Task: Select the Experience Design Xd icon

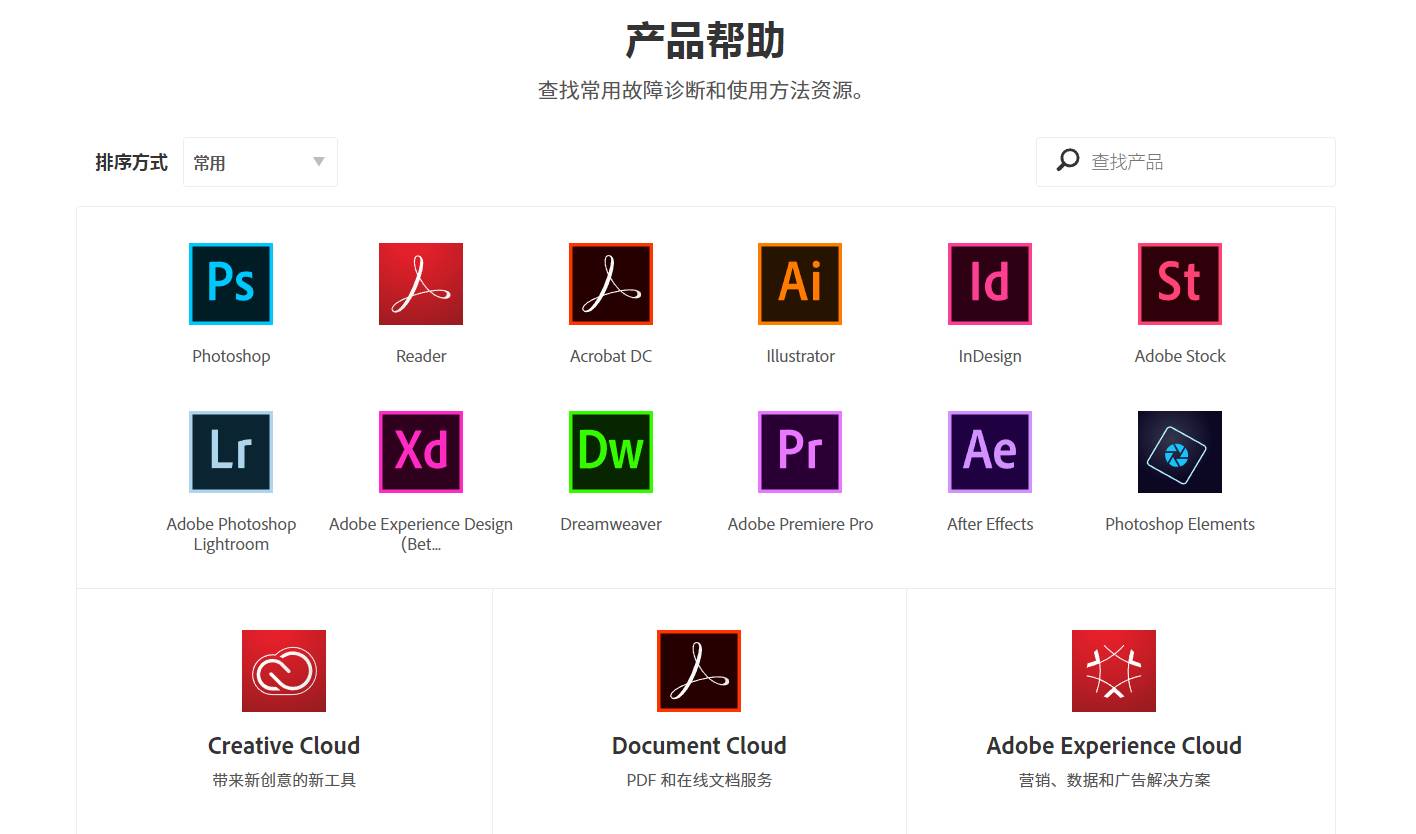Action: (421, 452)
